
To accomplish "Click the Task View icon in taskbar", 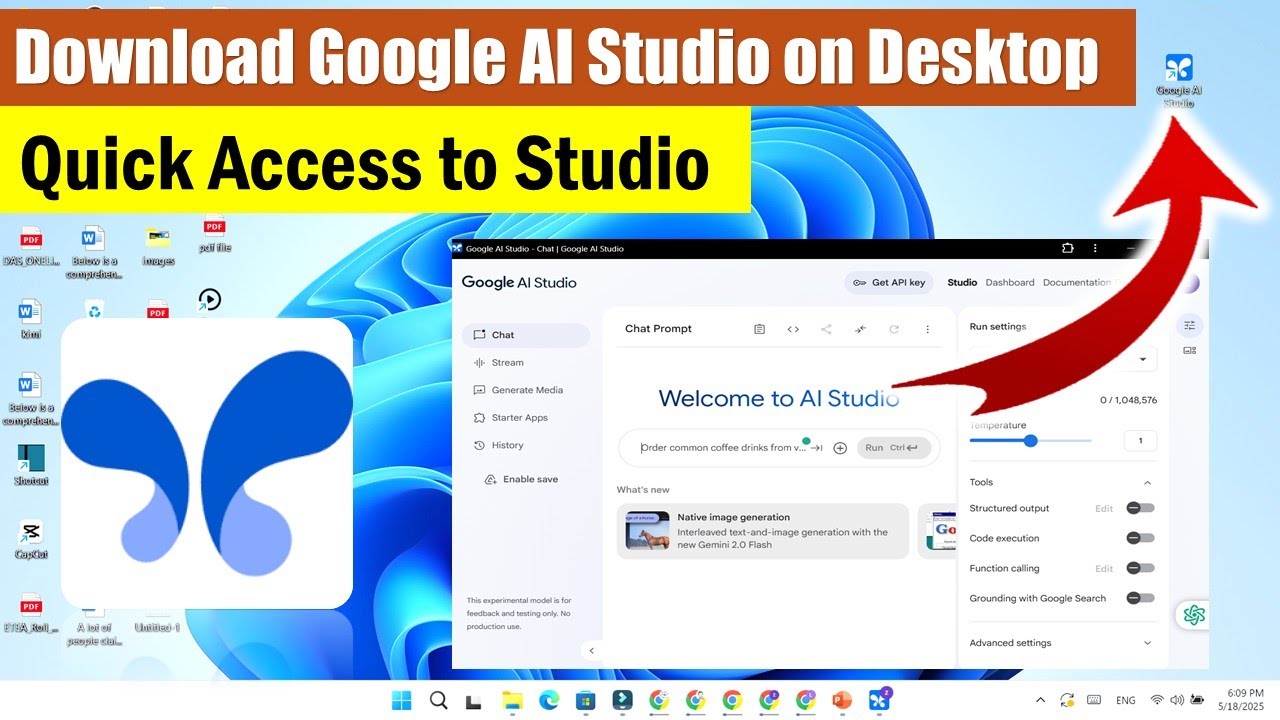I will pos(474,700).
